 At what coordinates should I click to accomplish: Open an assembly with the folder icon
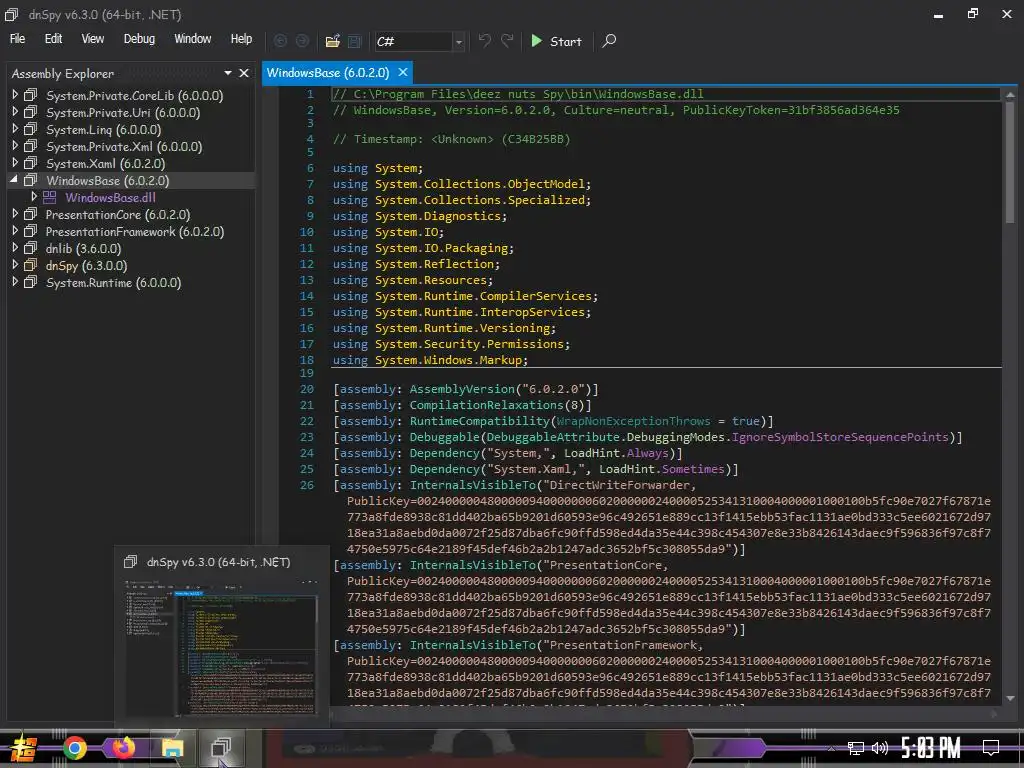tap(332, 41)
